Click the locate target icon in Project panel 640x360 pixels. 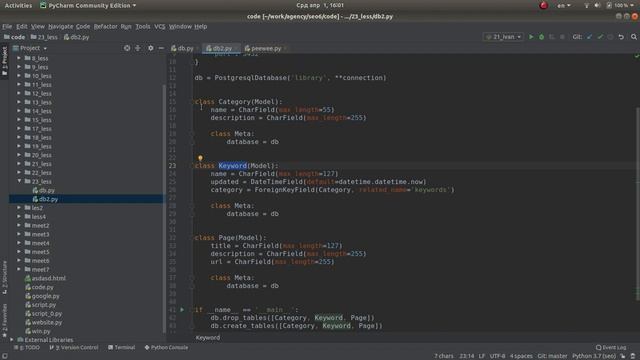pyautogui.click(x=127, y=48)
